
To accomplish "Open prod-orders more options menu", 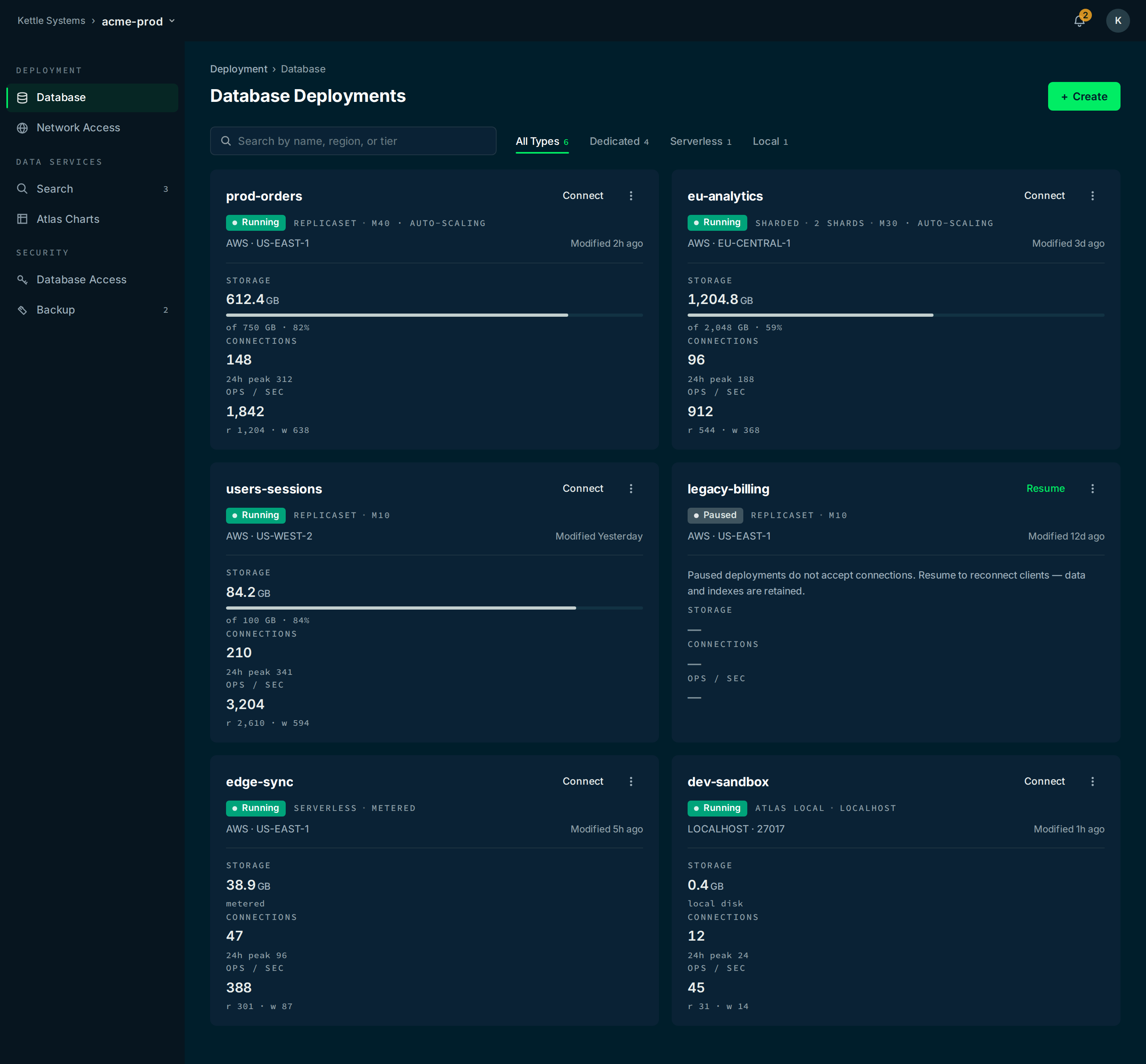I will [631, 196].
